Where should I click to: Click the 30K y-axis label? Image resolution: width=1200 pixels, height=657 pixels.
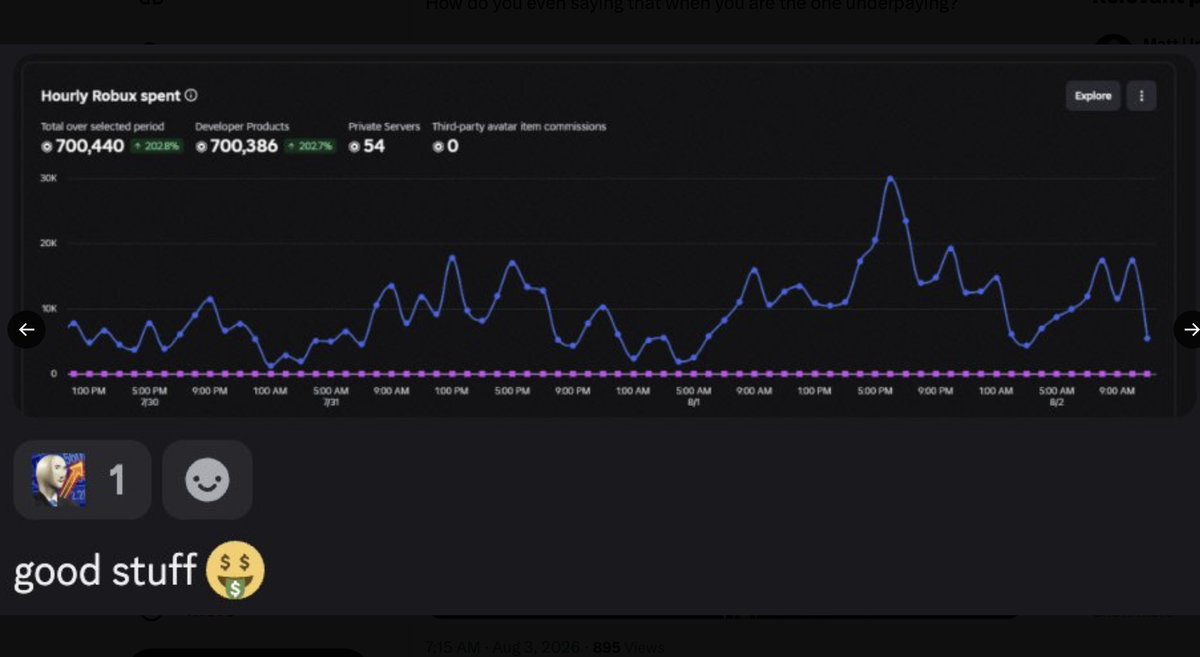[x=49, y=177]
